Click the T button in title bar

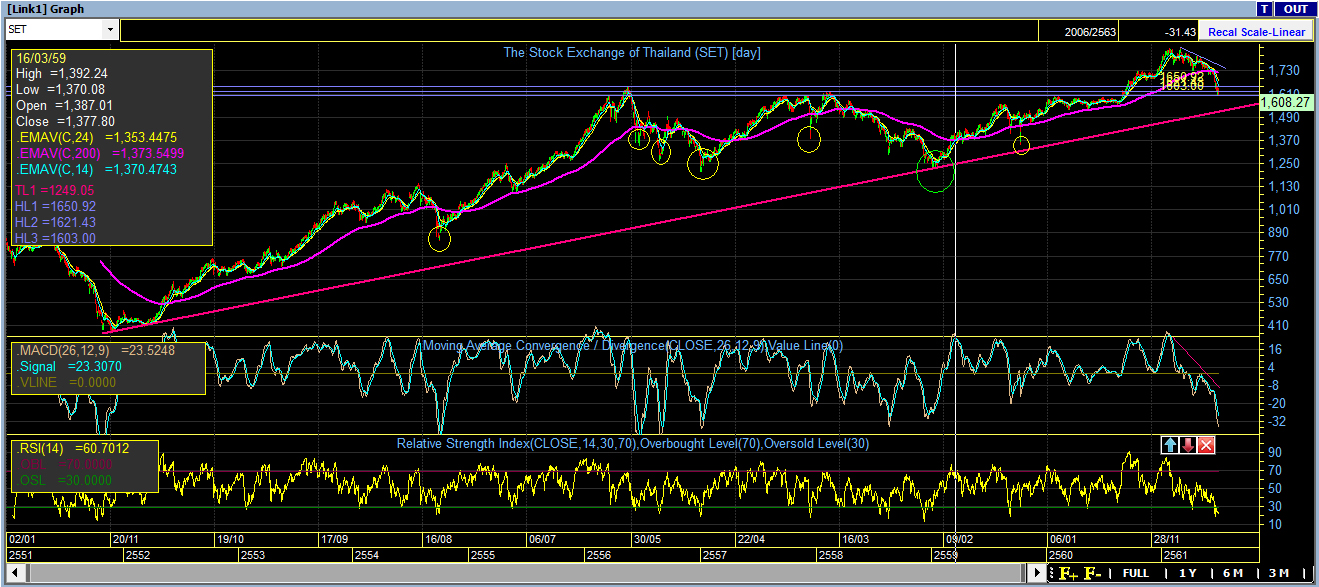[x=1265, y=9]
